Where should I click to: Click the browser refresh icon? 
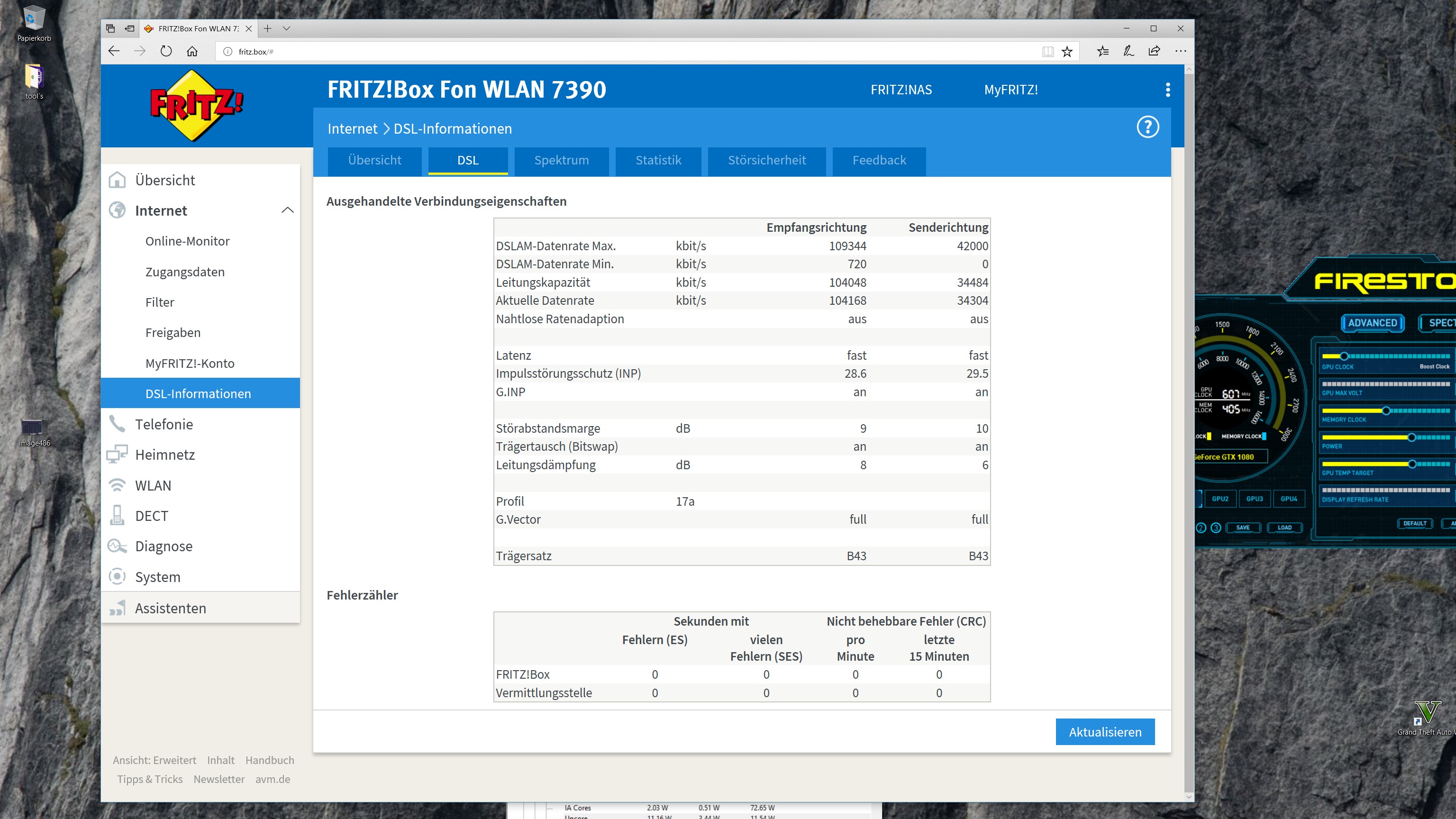click(165, 52)
